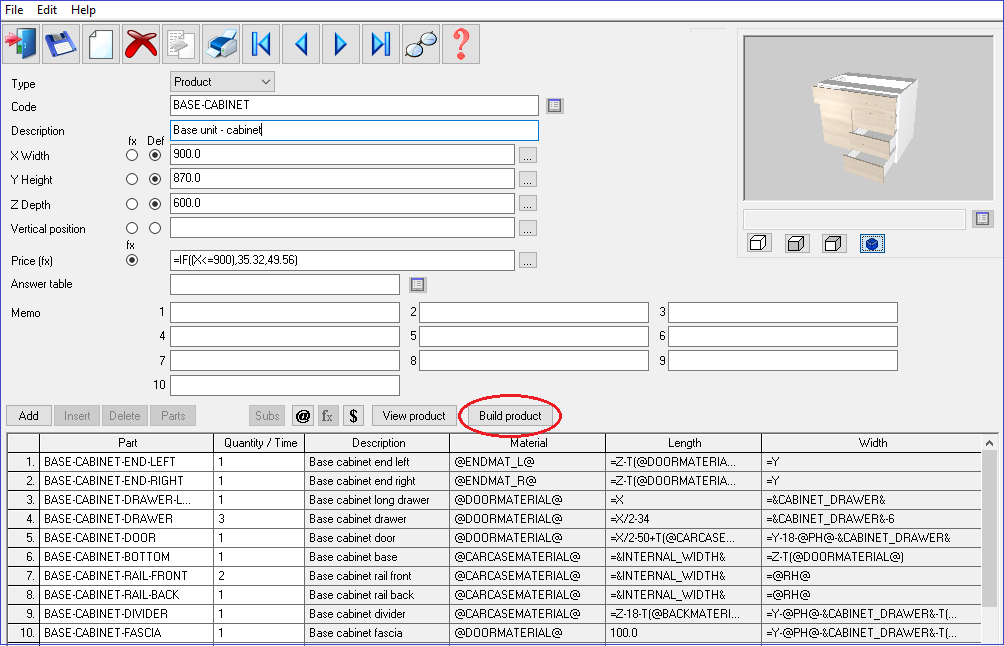Create a new record with the blank page icon
This screenshot has height=646, width=1004.
pyautogui.click(x=101, y=44)
